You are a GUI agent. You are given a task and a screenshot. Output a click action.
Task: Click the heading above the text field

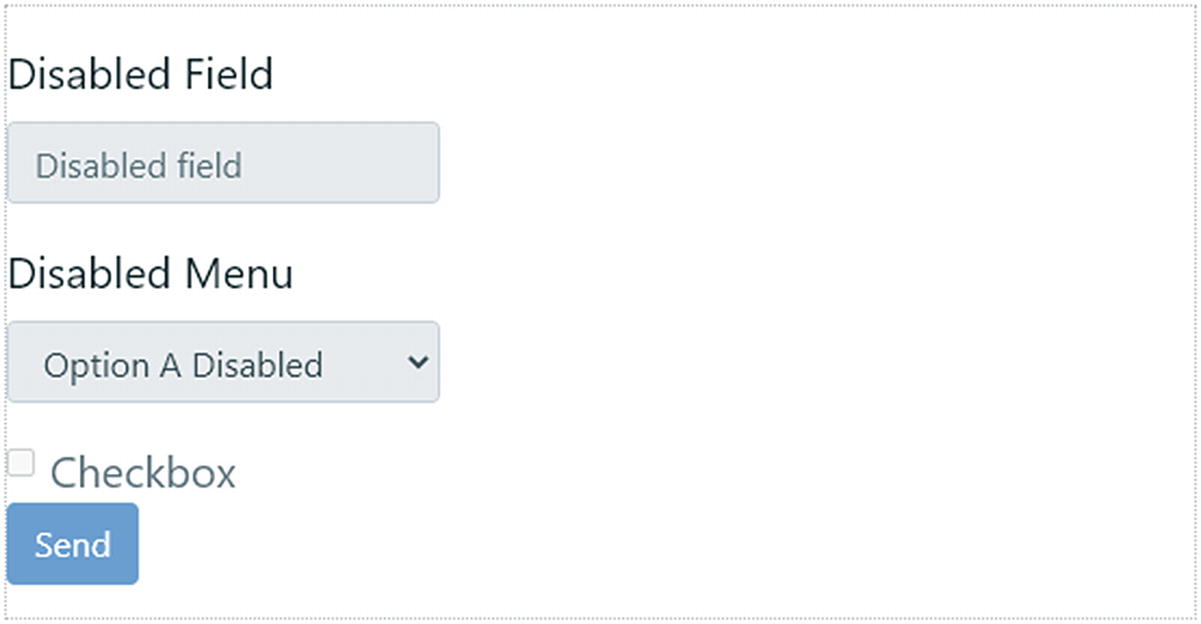tap(140, 74)
